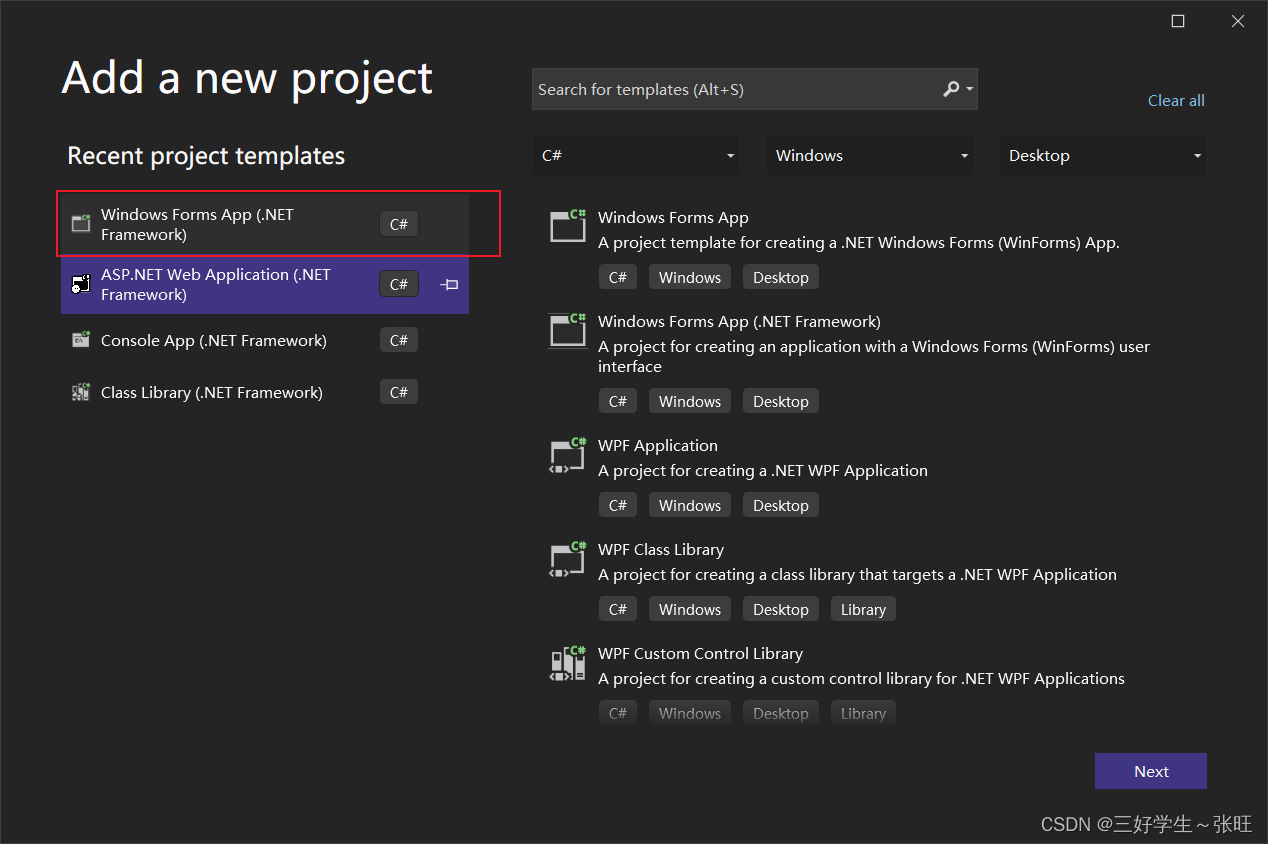
Task: Close the Add a new project dialog
Action: tap(1238, 21)
